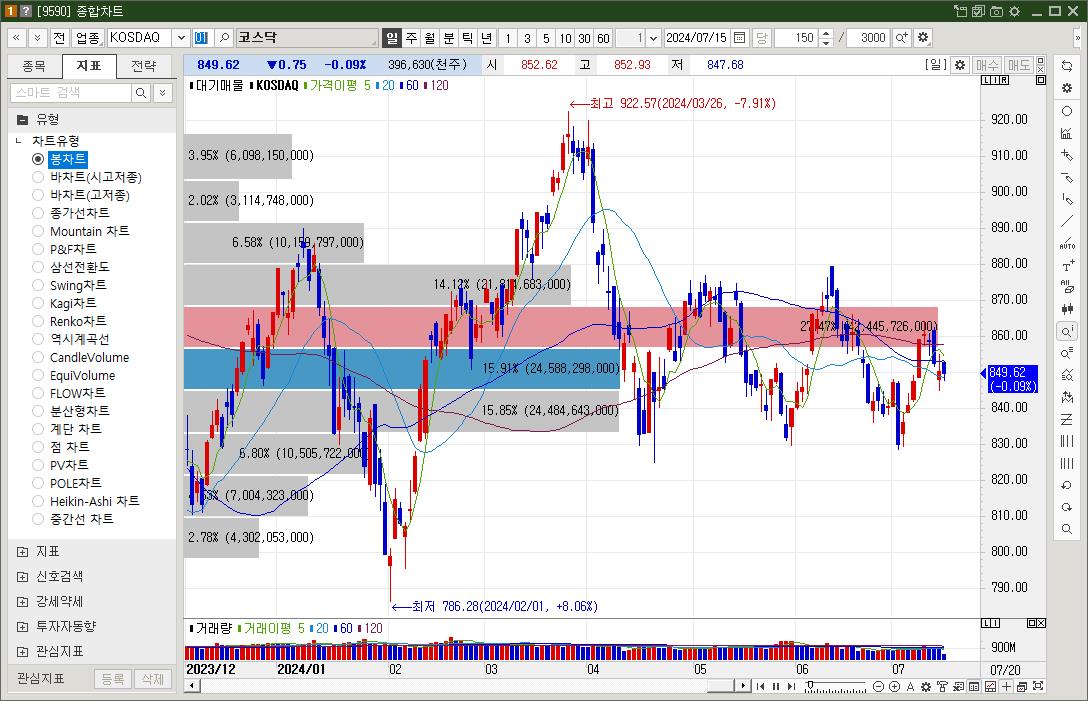Click the undo arrow in right toolbar
The height and width of the screenshot is (701, 1088).
pyautogui.click(x=1067, y=485)
